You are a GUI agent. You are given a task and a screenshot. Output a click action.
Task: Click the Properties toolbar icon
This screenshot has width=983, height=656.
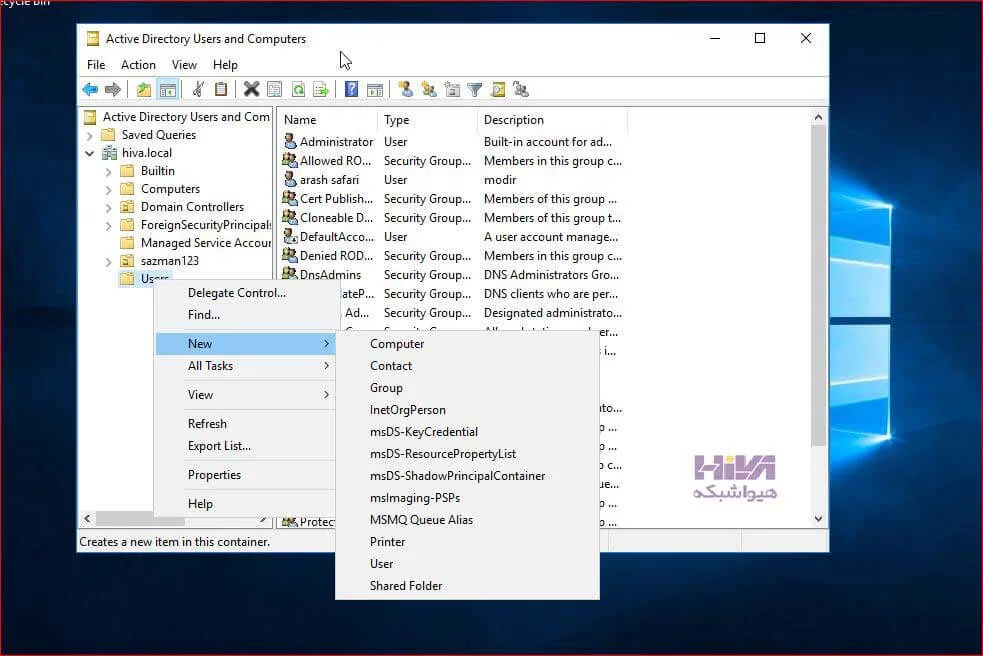(275, 90)
